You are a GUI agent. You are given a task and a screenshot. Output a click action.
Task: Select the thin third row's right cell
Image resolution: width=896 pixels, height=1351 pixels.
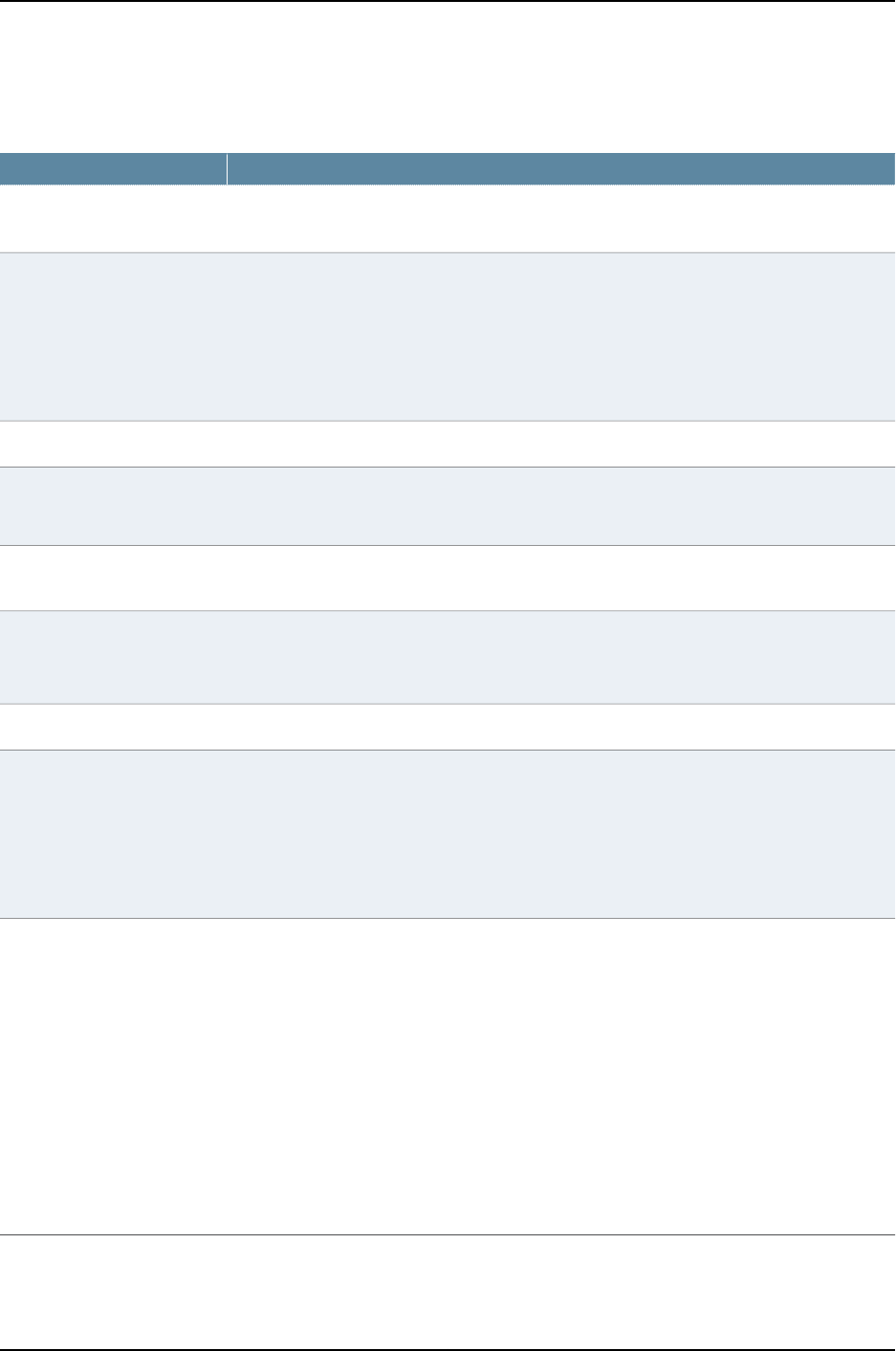pos(561,444)
